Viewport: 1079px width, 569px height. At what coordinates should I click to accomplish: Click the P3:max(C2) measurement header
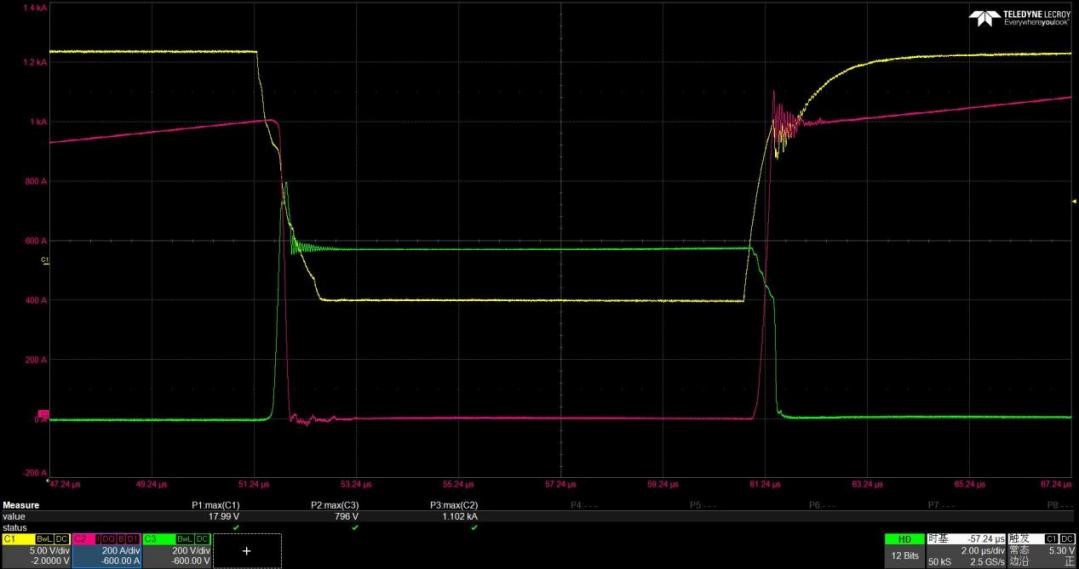(454, 506)
